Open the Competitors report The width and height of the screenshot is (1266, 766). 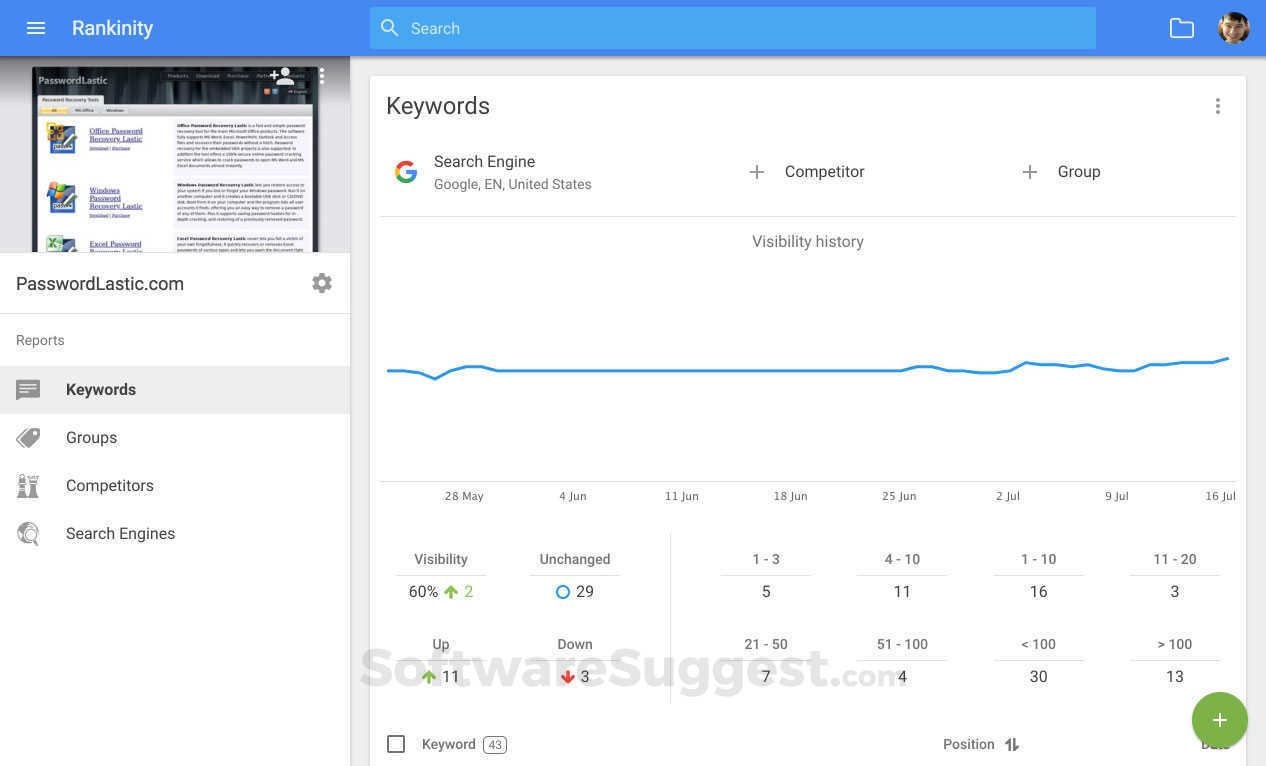(109, 486)
